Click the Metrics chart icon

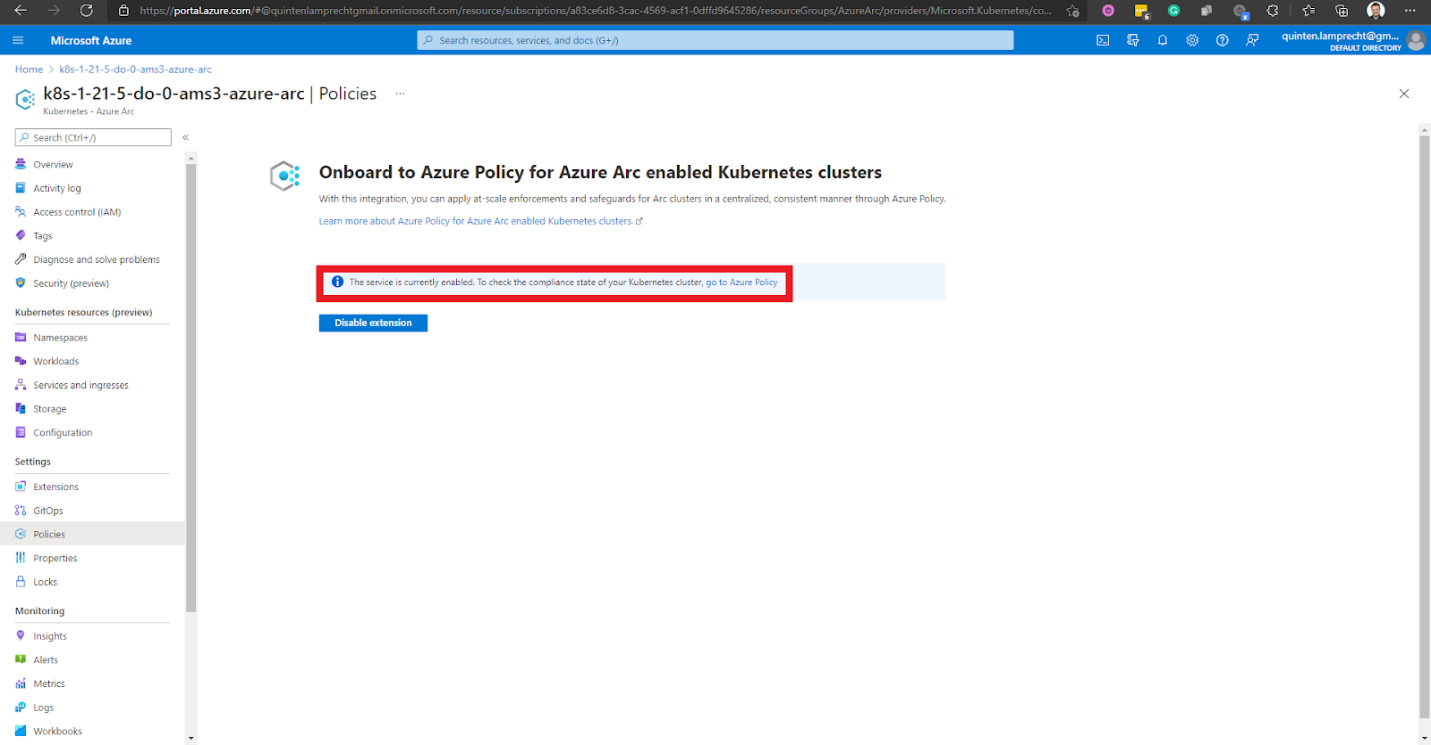coord(21,684)
